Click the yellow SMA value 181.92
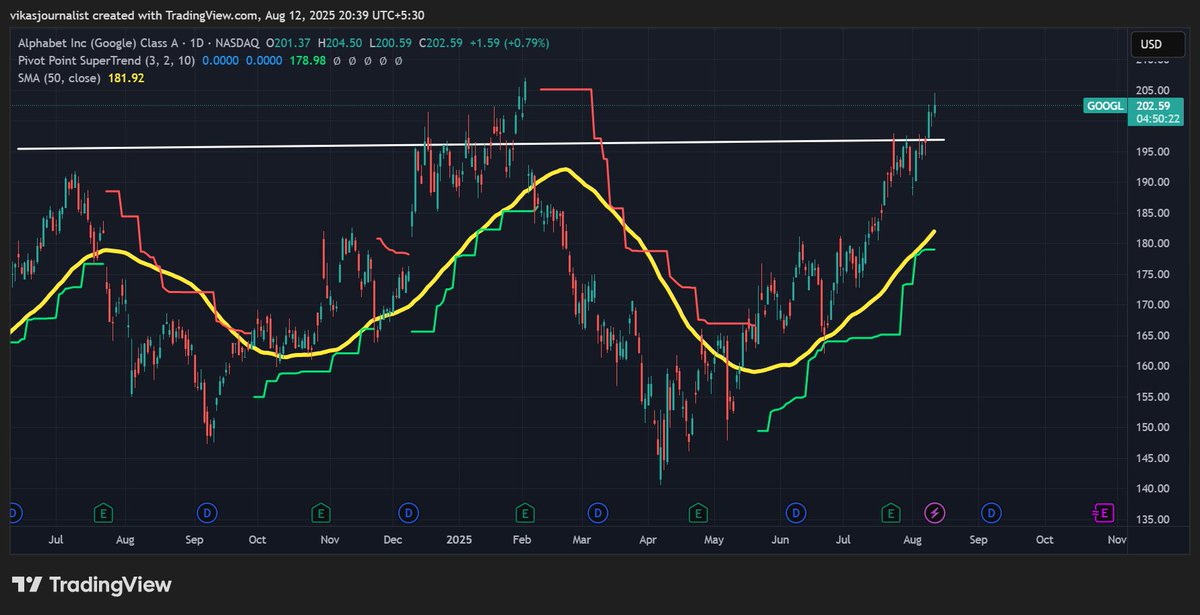The height and width of the screenshot is (615, 1200). [125, 78]
